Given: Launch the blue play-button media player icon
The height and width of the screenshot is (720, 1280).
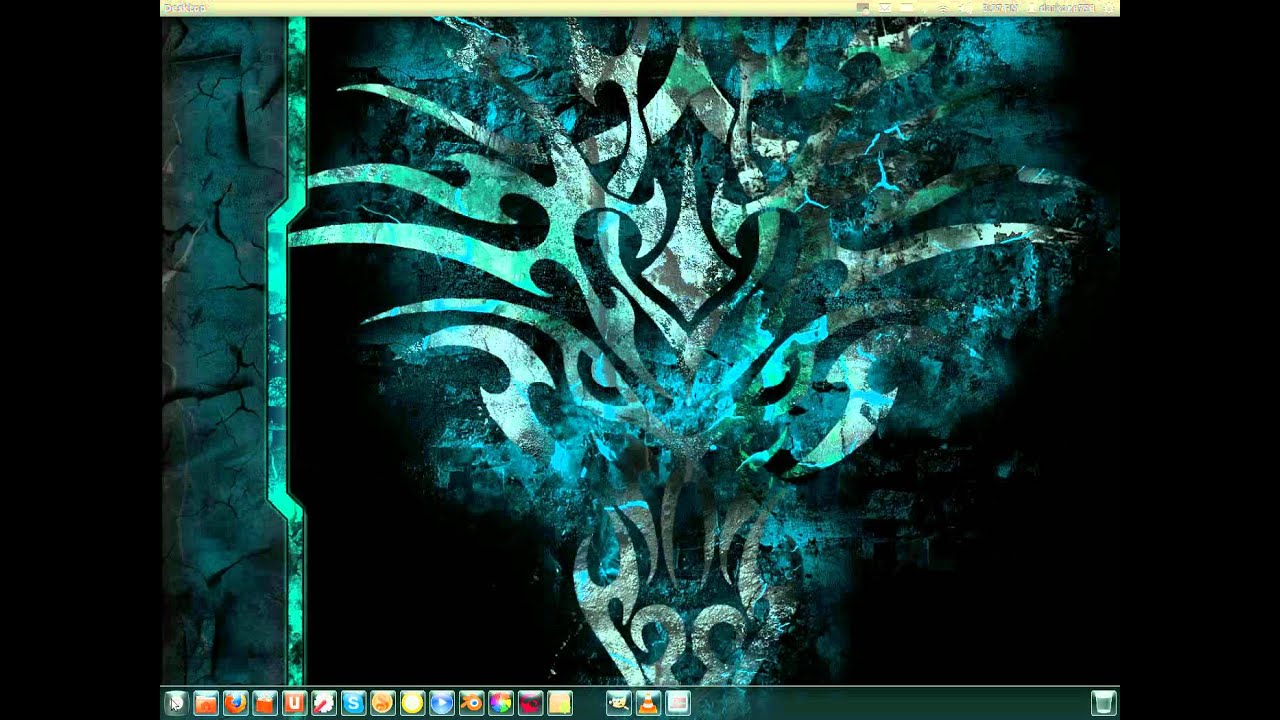Looking at the screenshot, I should [x=441, y=703].
